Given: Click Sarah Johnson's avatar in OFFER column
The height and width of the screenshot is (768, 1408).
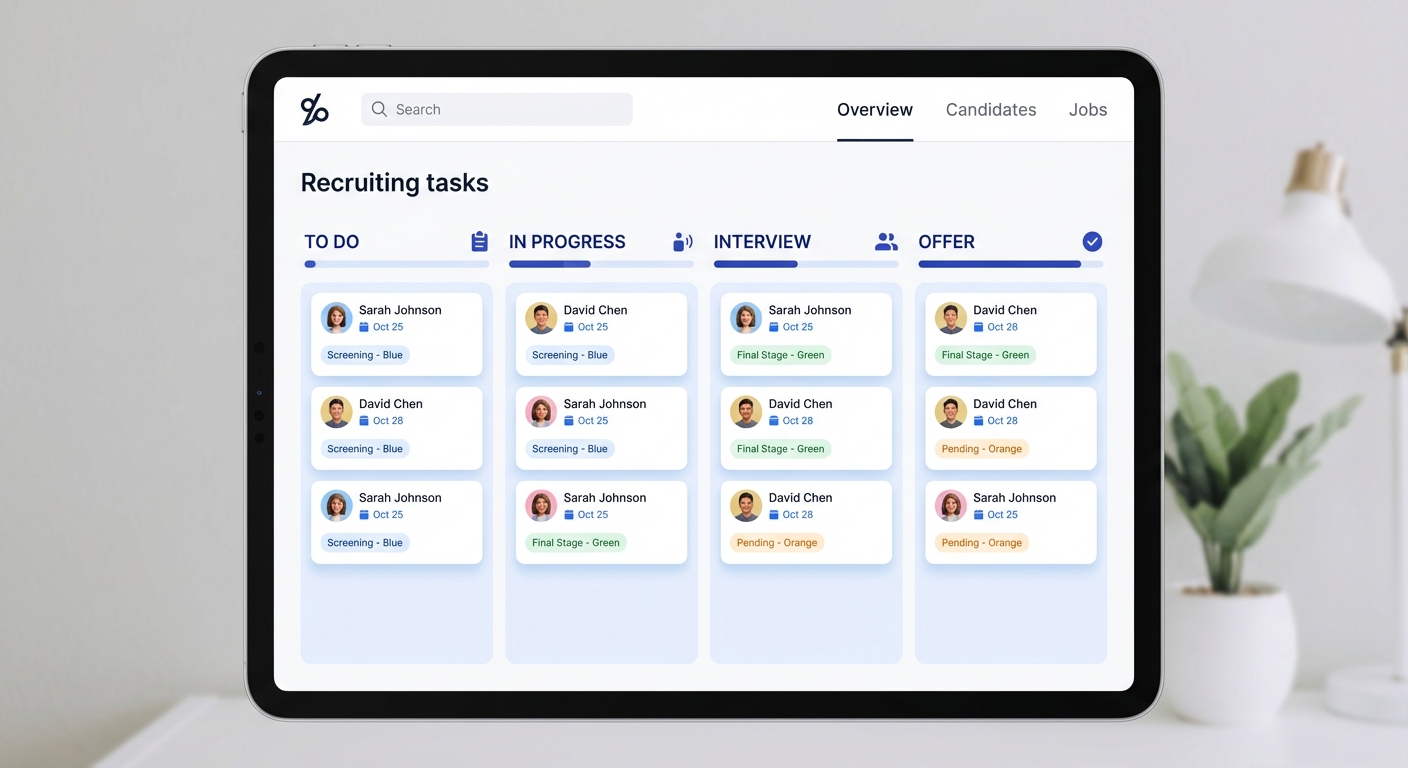Looking at the screenshot, I should 950,506.
